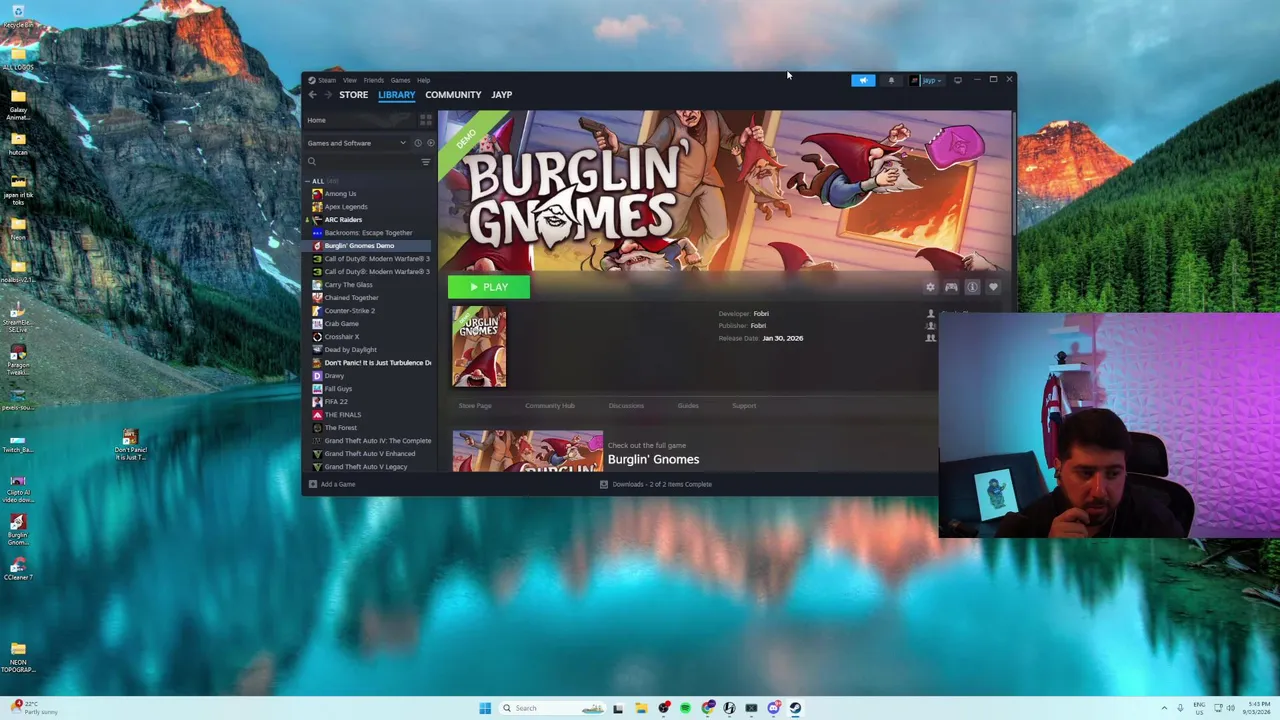Go back with Steam back arrow
This screenshot has height=720, width=1280.
point(312,95)
